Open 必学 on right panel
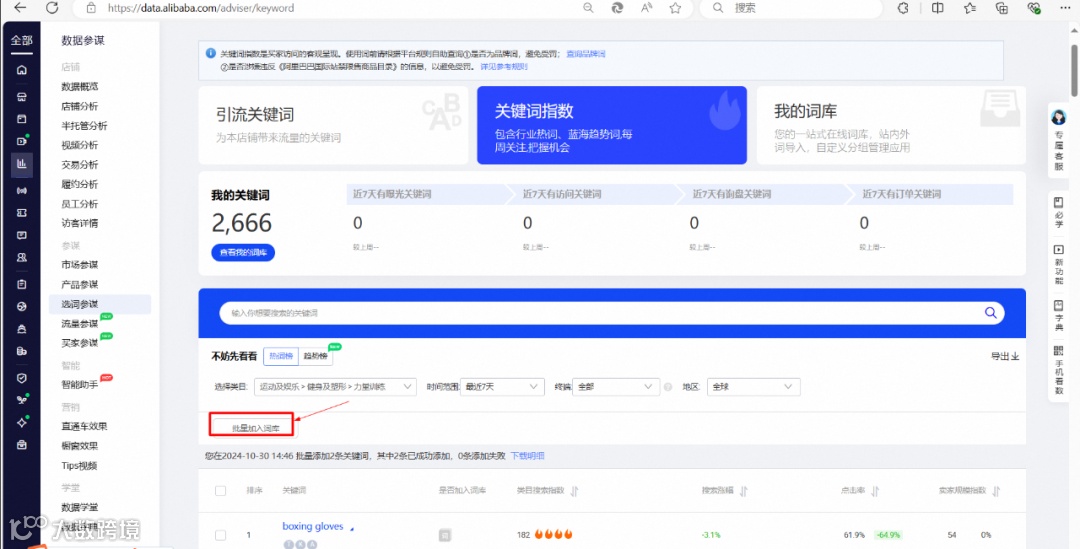The image size is (1080, 549). point(1059,211)
